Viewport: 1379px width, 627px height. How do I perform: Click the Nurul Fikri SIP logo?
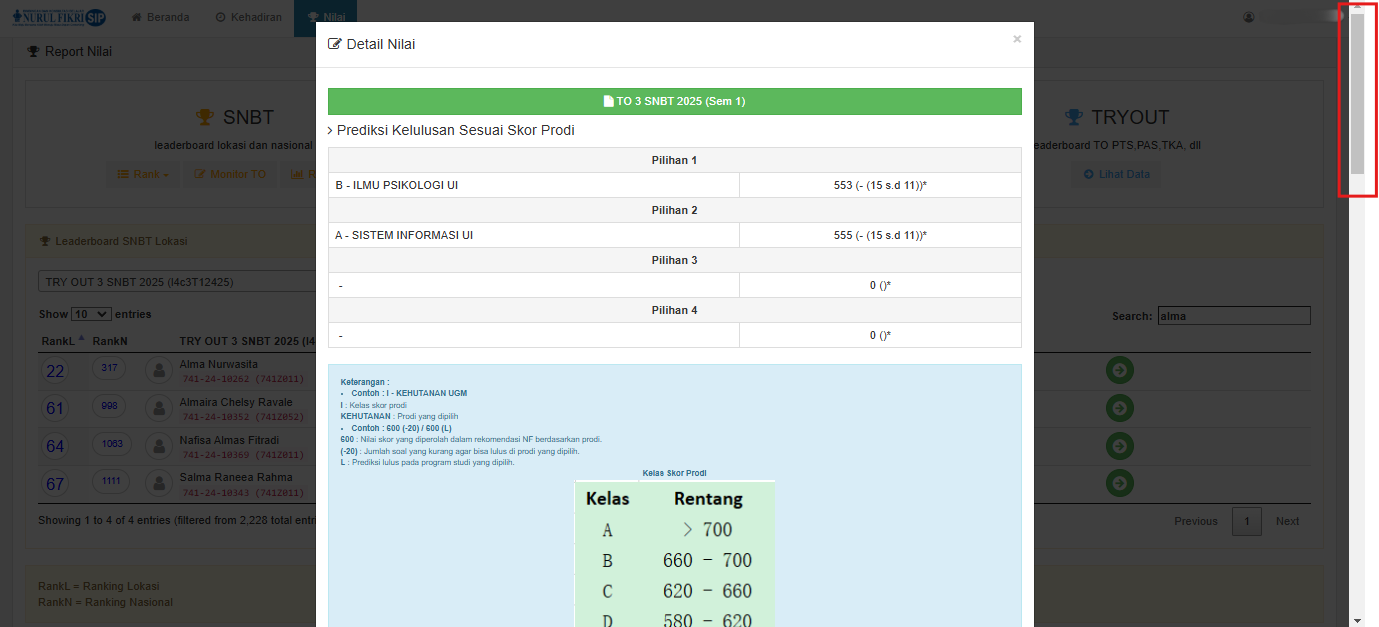click(x=59, y=17)
